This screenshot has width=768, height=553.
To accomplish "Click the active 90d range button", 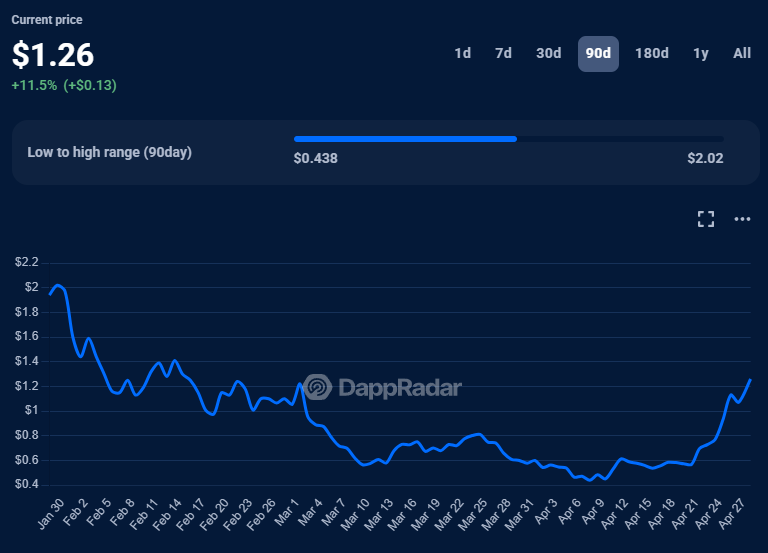I will coord(598,53).
